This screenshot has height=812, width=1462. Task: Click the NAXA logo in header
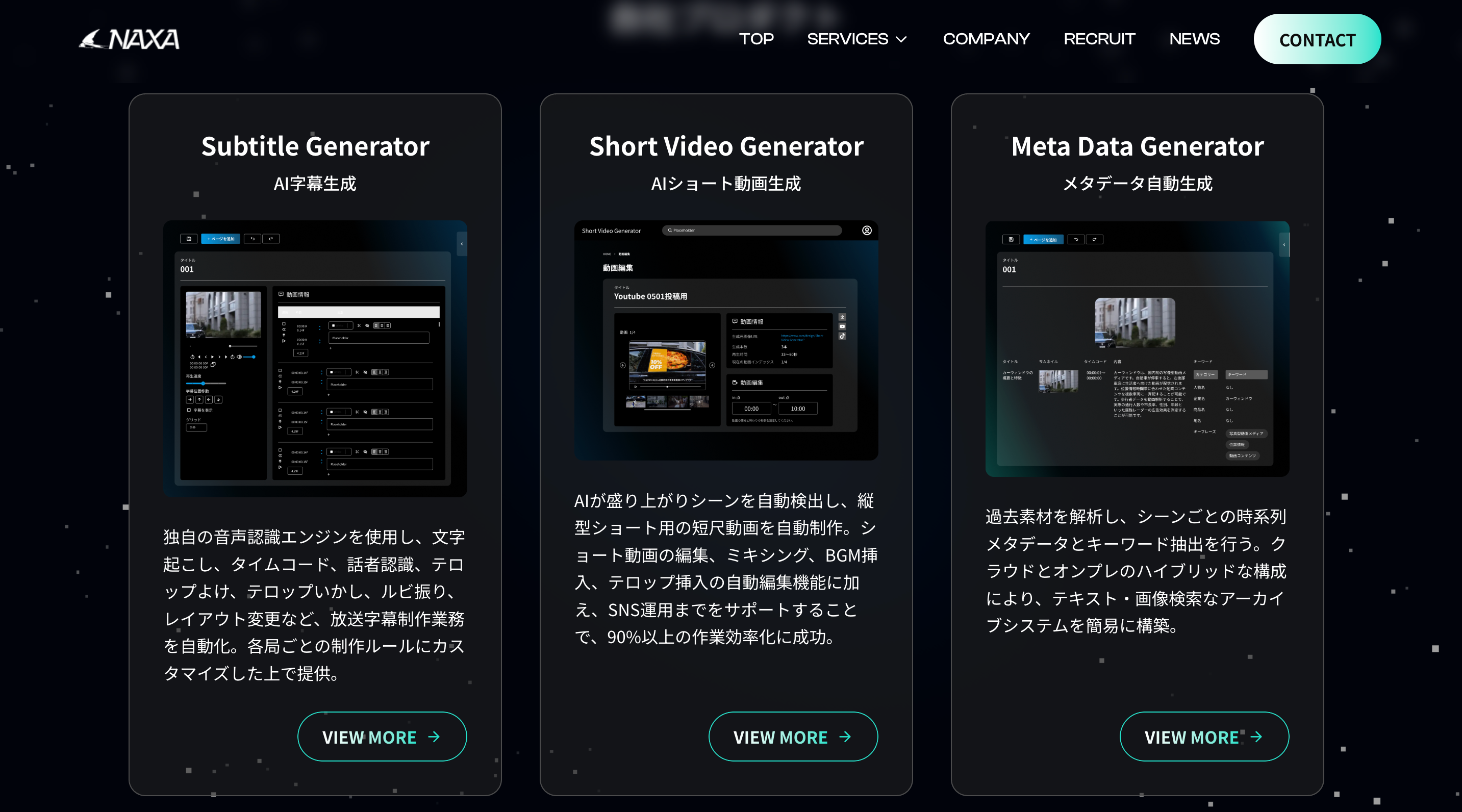[130, 39]
